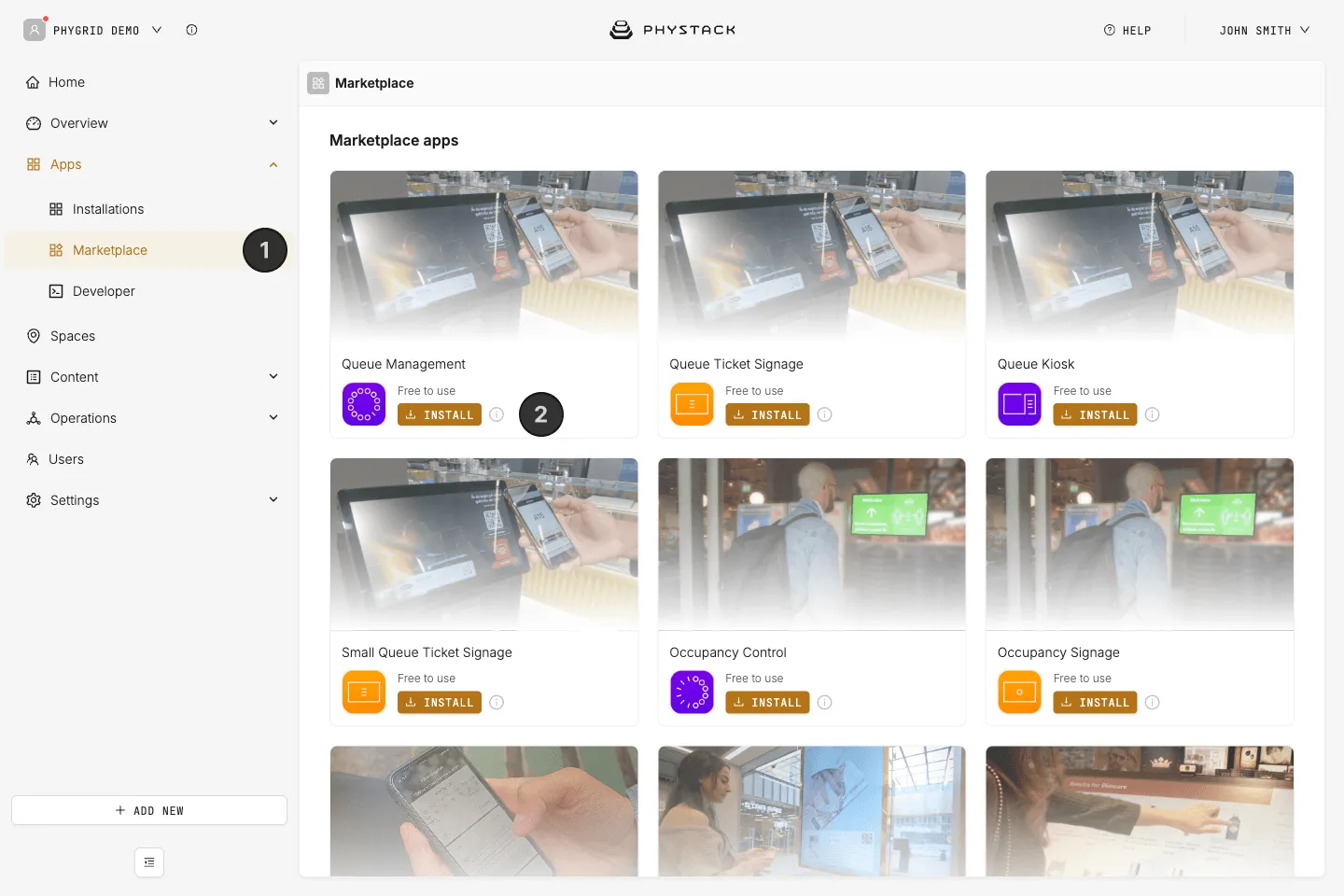Click the sidebar collapse icon at bottom
Screen dimensions: 1344x896
[x=149, y=862]
